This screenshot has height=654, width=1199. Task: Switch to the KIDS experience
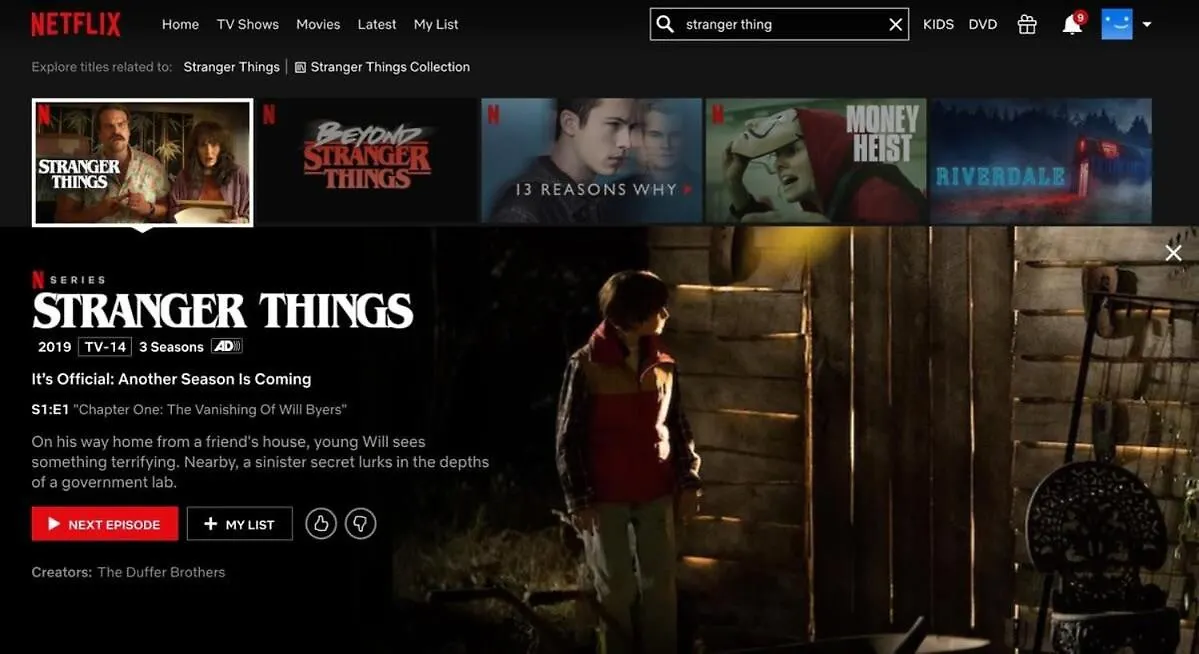[938, 24]
